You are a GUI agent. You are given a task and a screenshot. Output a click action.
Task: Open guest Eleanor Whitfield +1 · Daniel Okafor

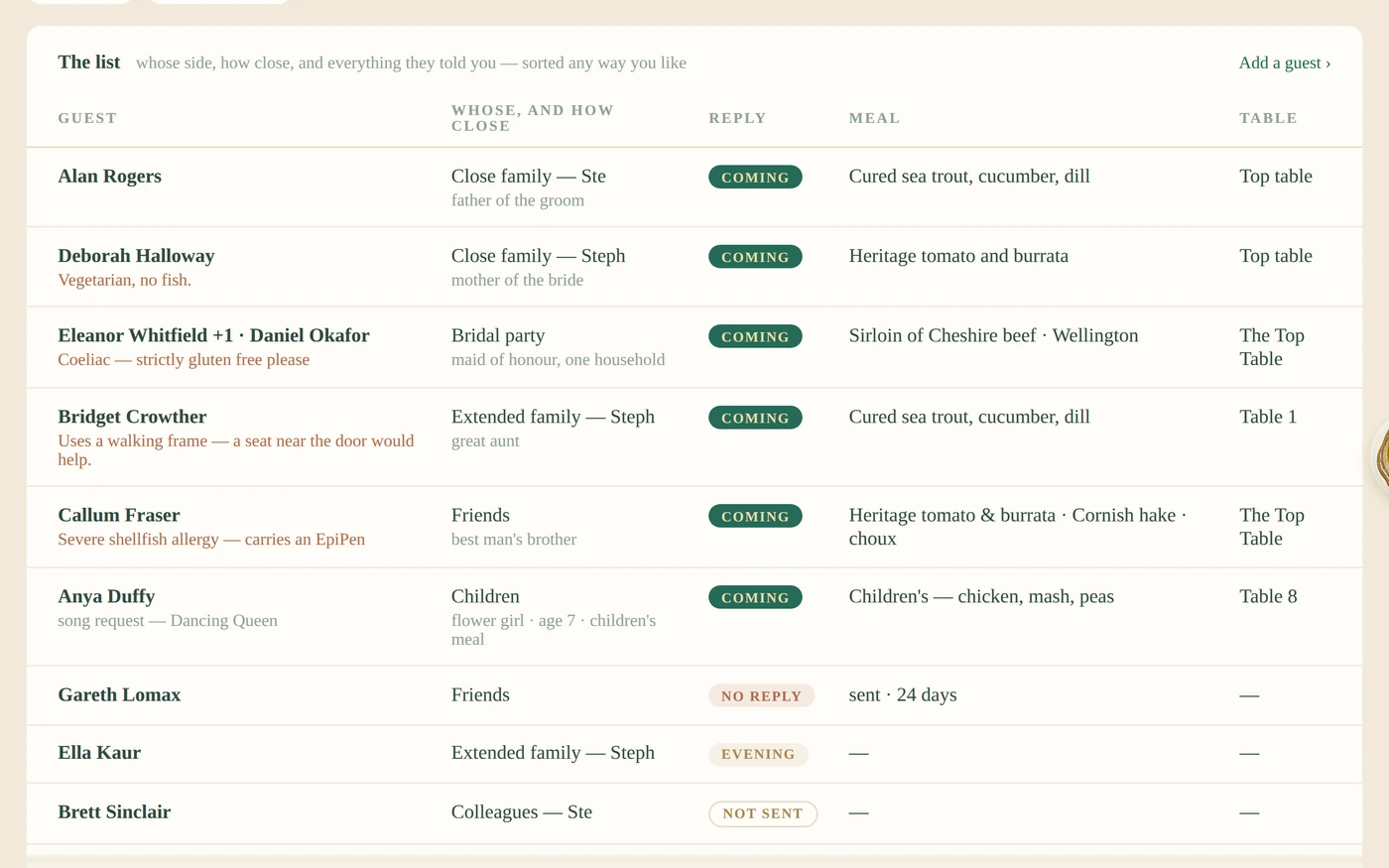point(213,335)
